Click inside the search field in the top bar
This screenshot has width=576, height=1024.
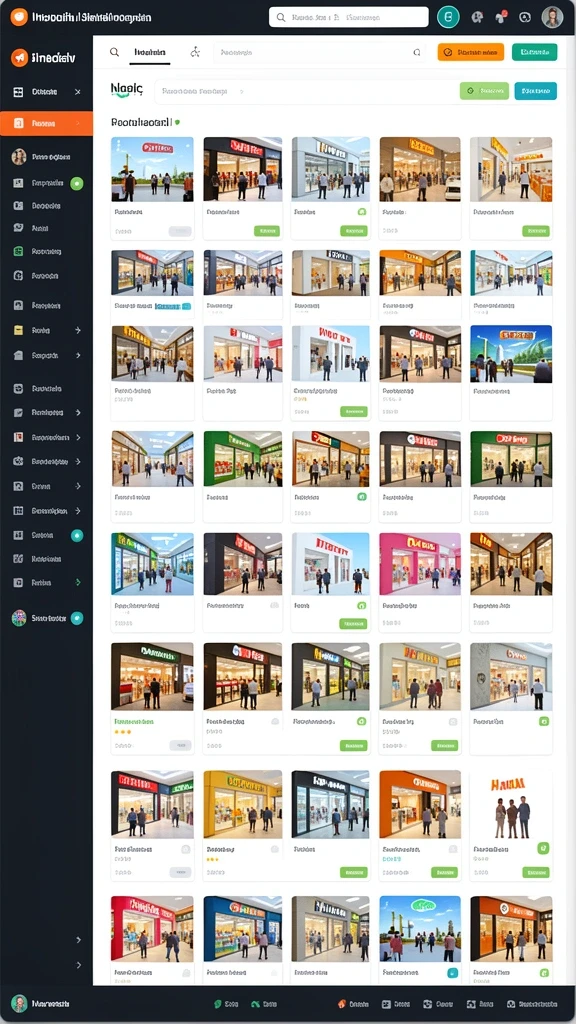[349, 18]
